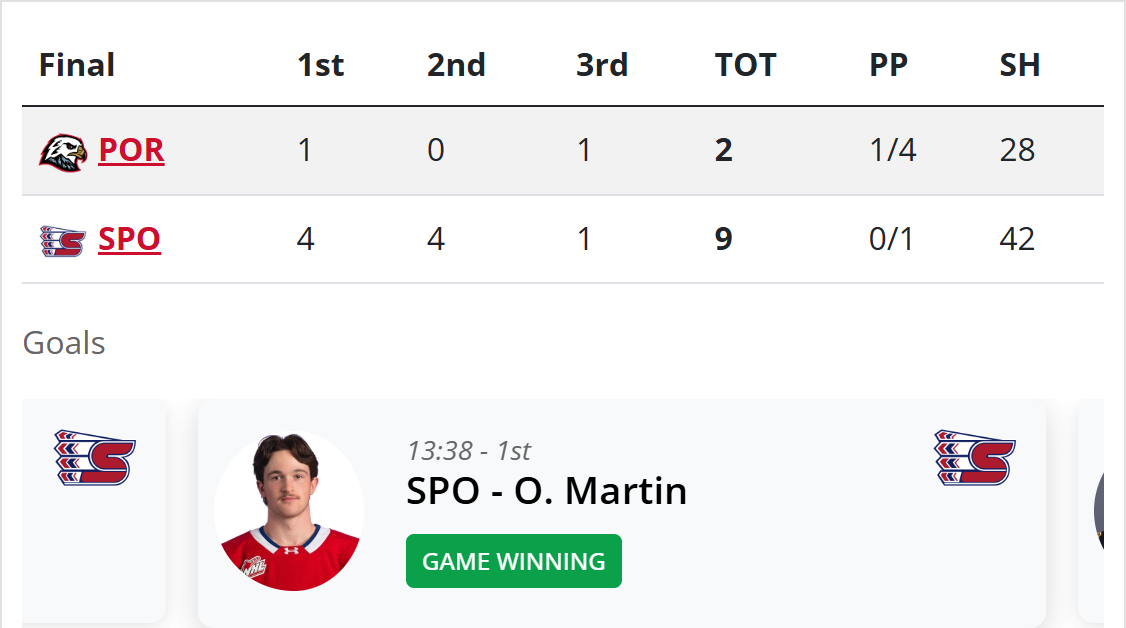The height and width of the screenshot is (628, 1126).
Task: Click the Final header label
Action: point(77,65)
